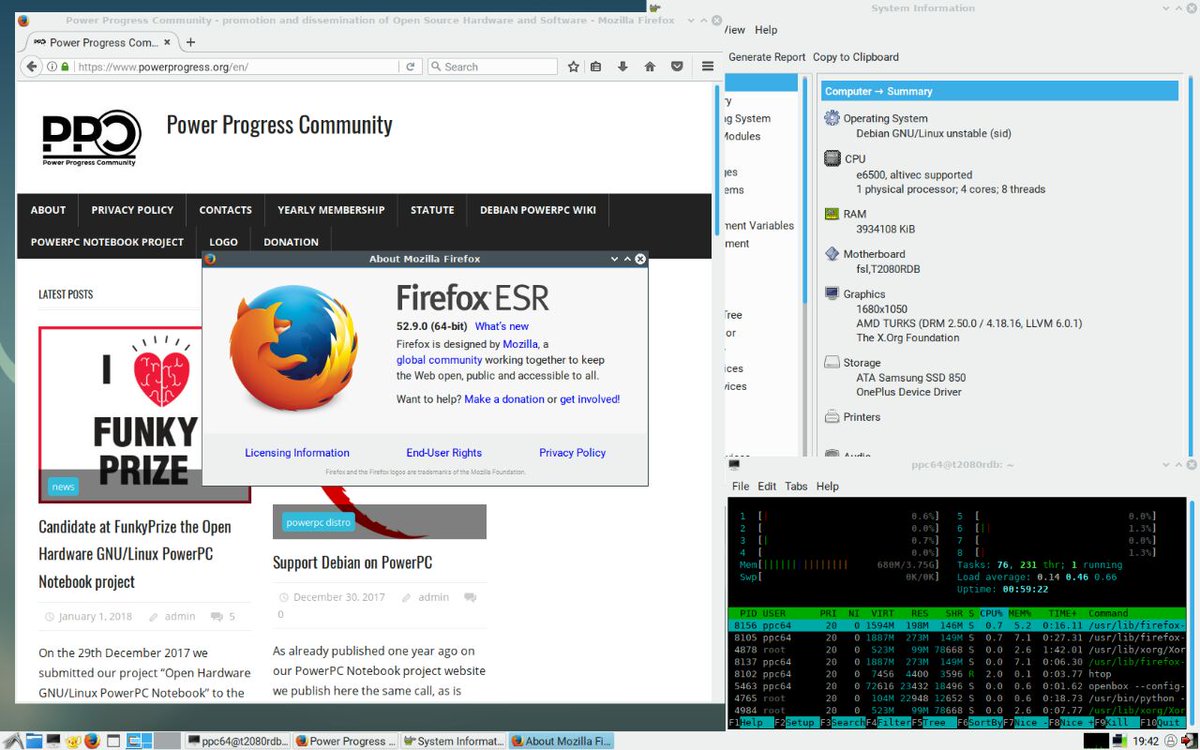Click the Pocket icon in Firefox toolbar
Image resolution: width=1200 pixels, height=750 pixels.
(677, 67)
